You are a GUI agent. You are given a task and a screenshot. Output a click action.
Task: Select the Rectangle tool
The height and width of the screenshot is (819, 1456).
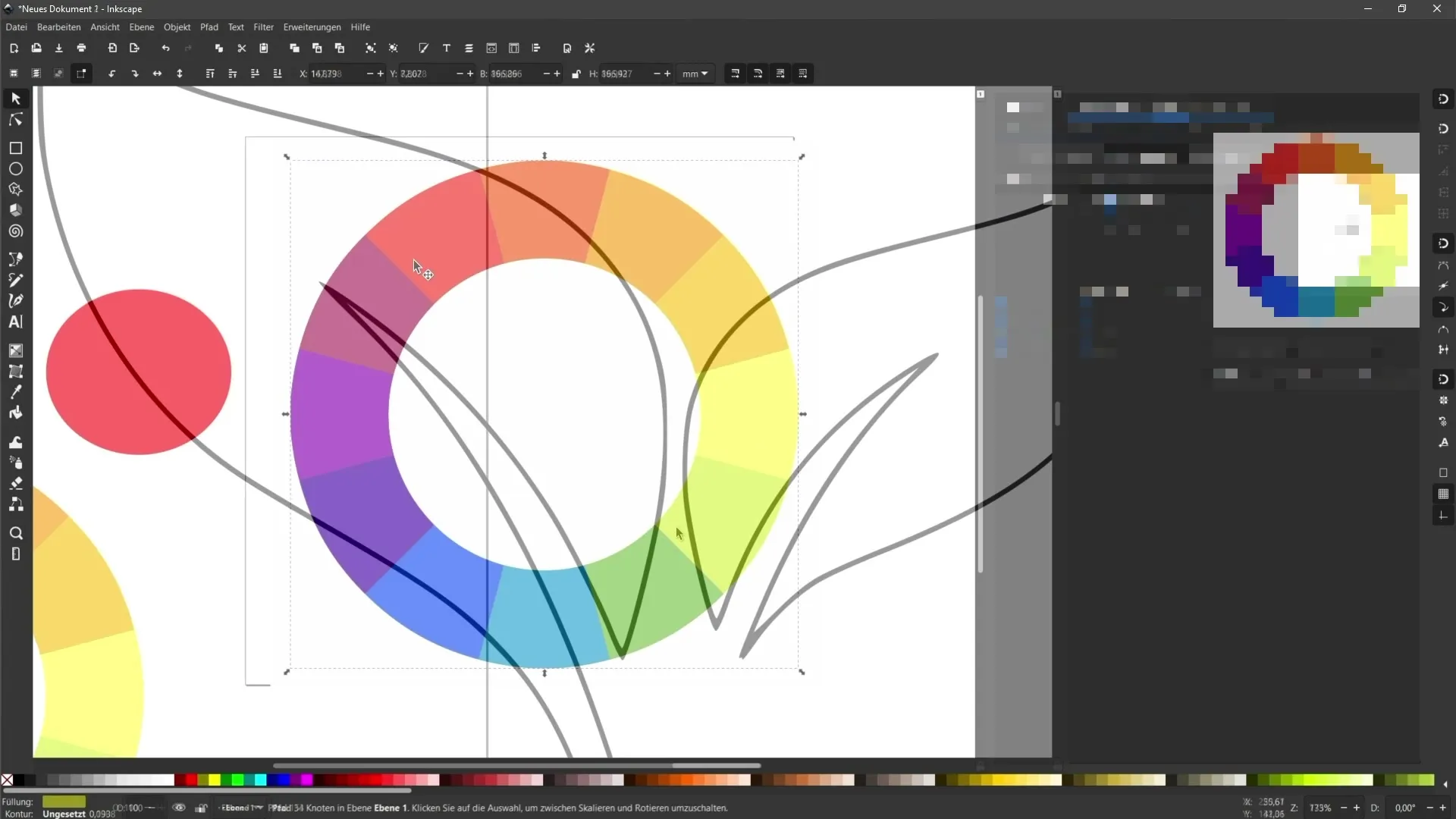point(16,148)
